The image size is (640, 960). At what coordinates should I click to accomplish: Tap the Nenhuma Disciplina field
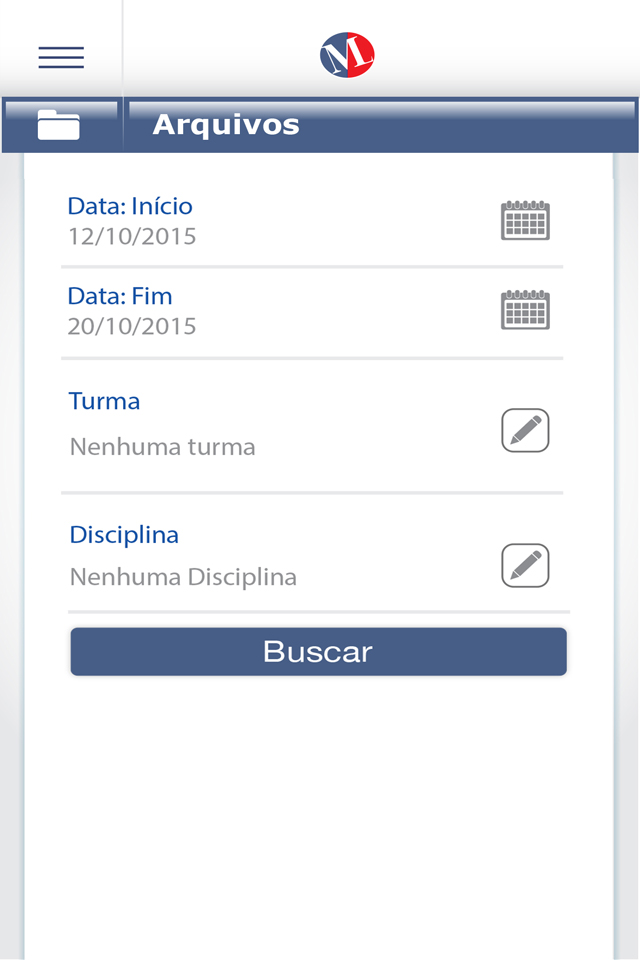click(x=183, y=577)
